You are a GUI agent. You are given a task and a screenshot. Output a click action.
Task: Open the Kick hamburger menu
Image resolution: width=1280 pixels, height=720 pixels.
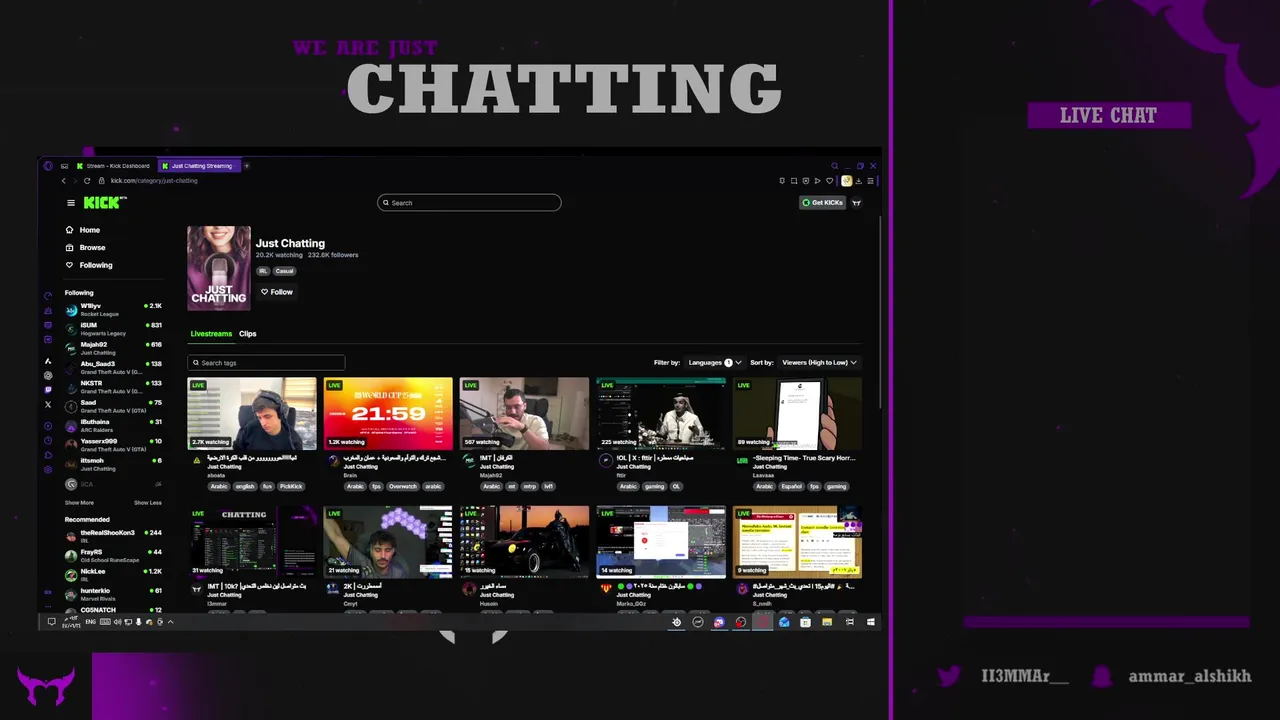71,203
